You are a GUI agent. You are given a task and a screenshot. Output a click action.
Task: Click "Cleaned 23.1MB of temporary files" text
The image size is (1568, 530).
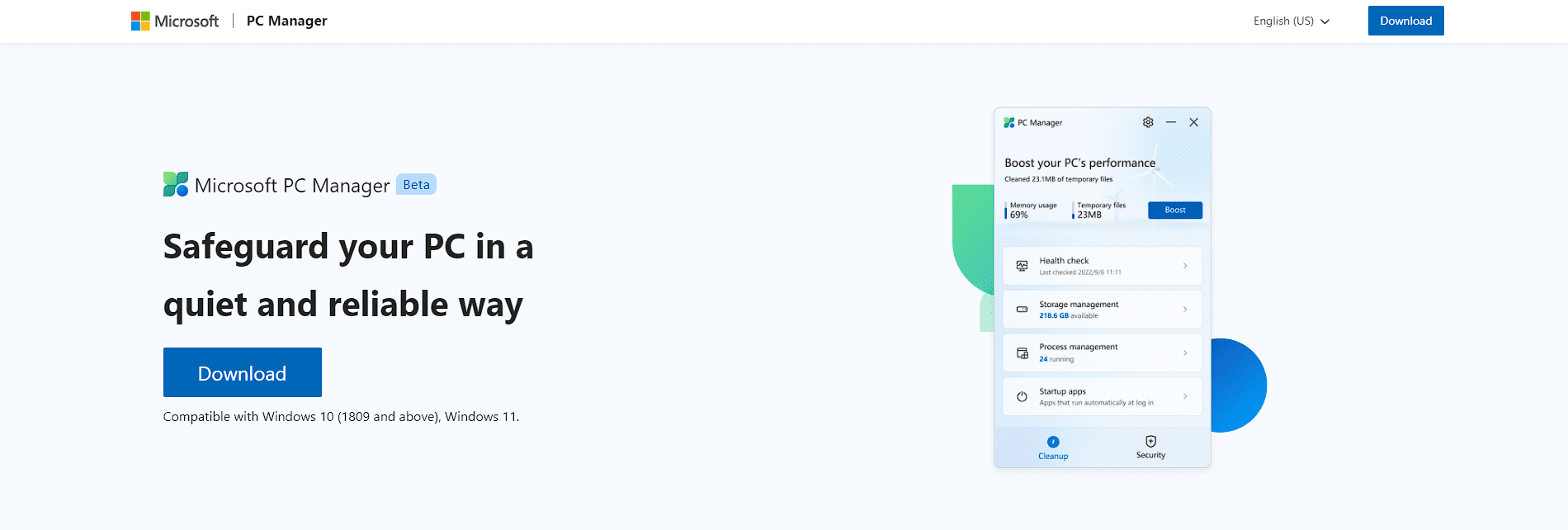point(1059,179)
